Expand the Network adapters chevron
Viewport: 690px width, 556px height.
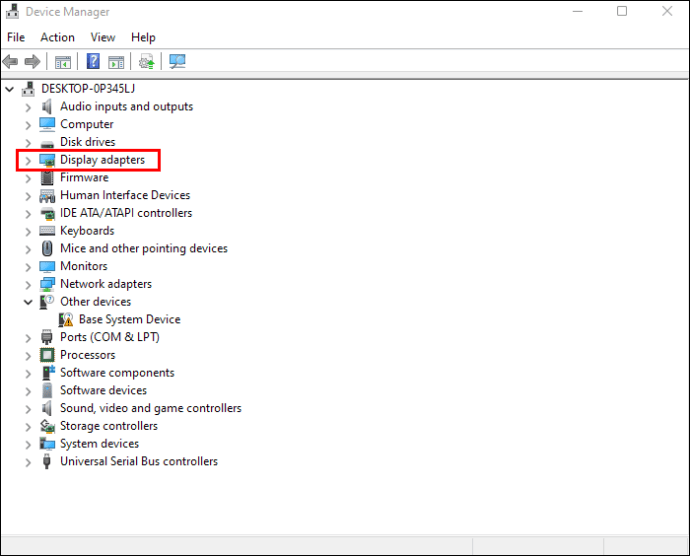point(28,284)
